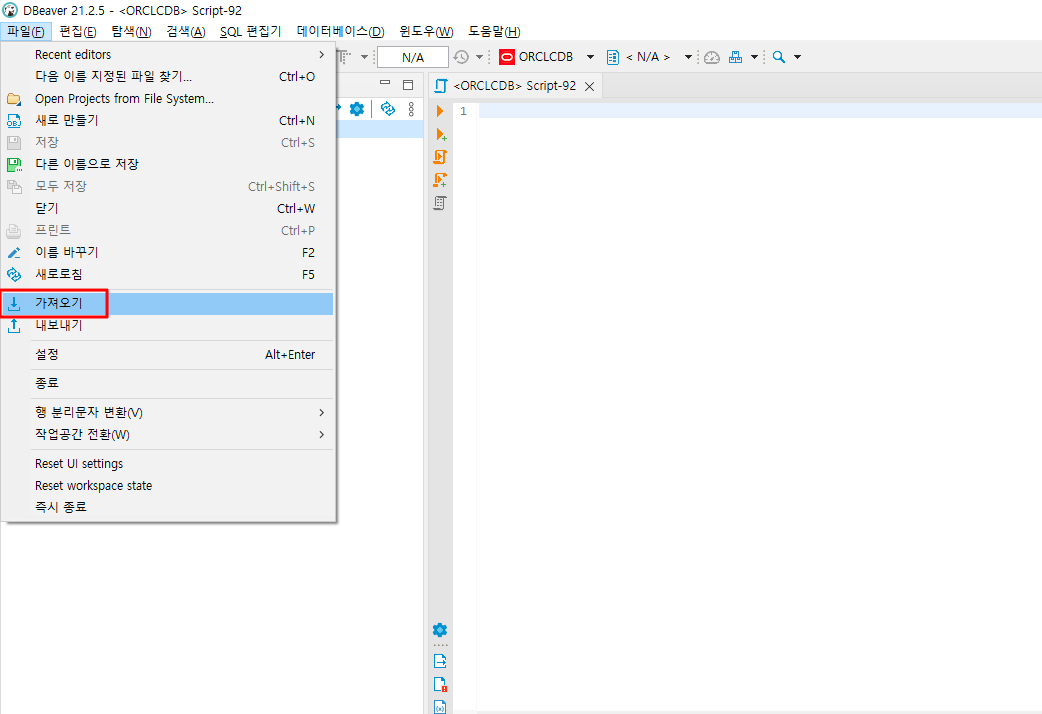Close the Script-92 editor tab

(589, 86)
